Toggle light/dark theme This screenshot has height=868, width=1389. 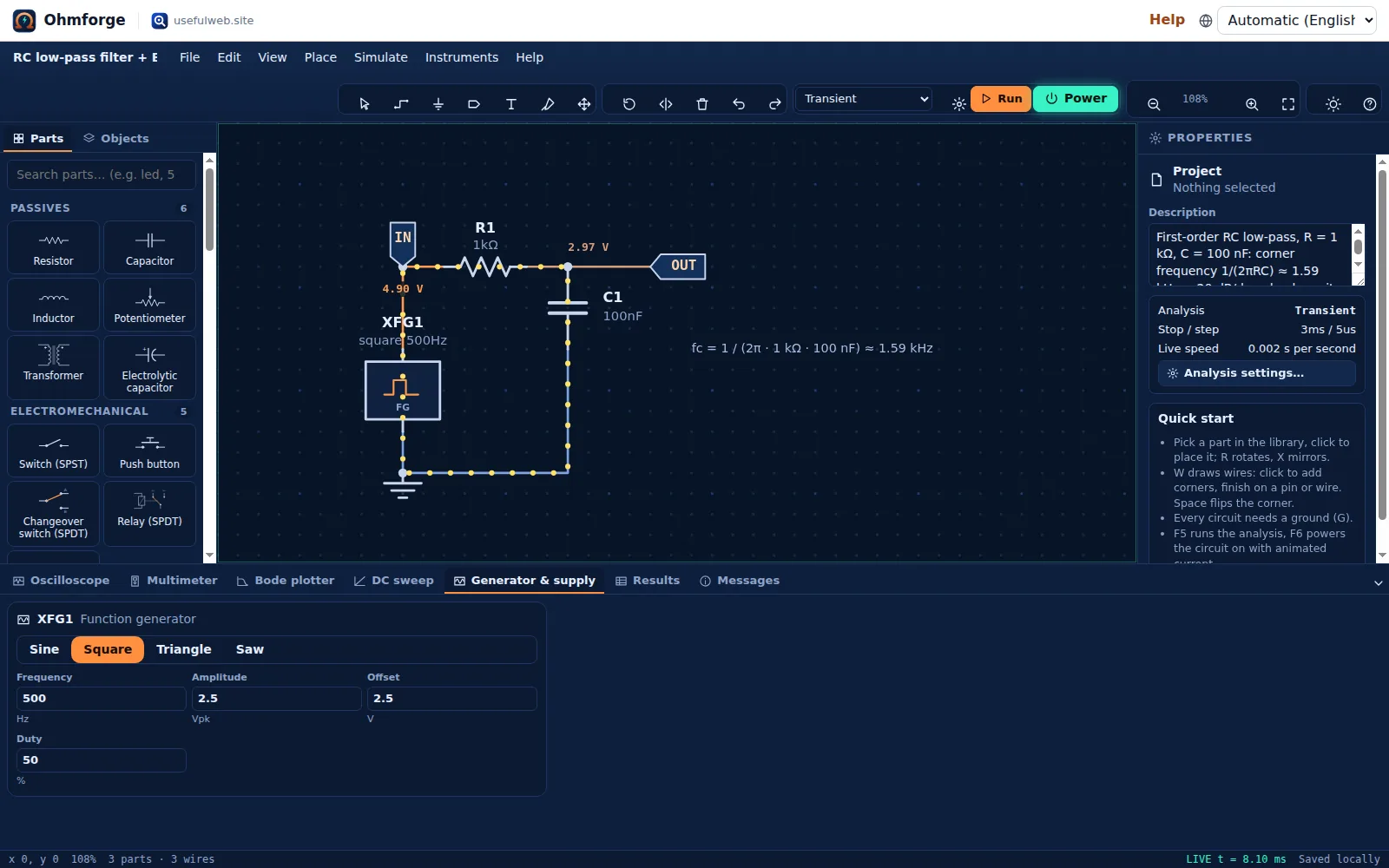(x=1333, y=104)
